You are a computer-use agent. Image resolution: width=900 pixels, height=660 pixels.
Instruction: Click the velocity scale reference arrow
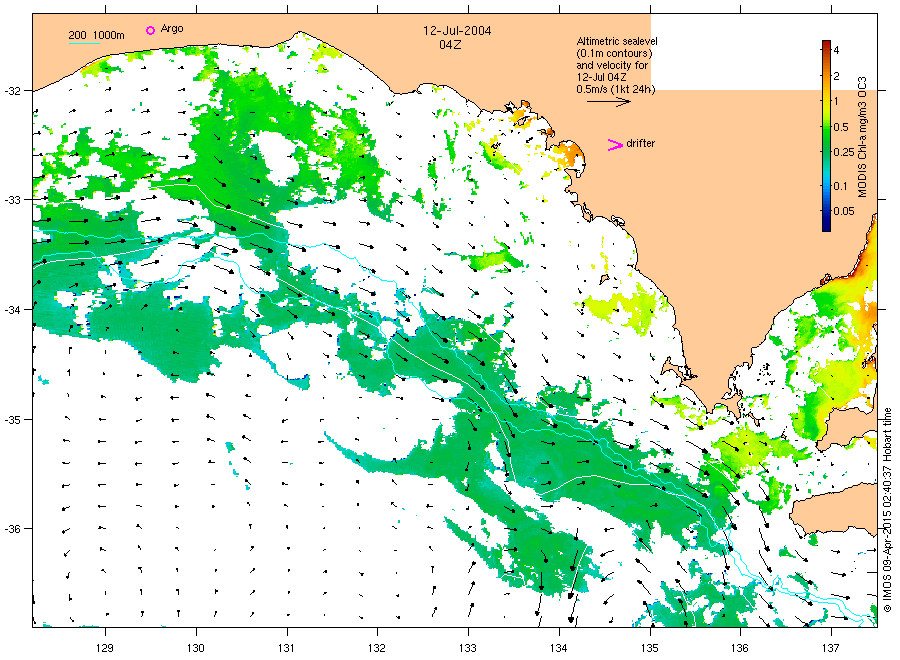coord(608,102)
